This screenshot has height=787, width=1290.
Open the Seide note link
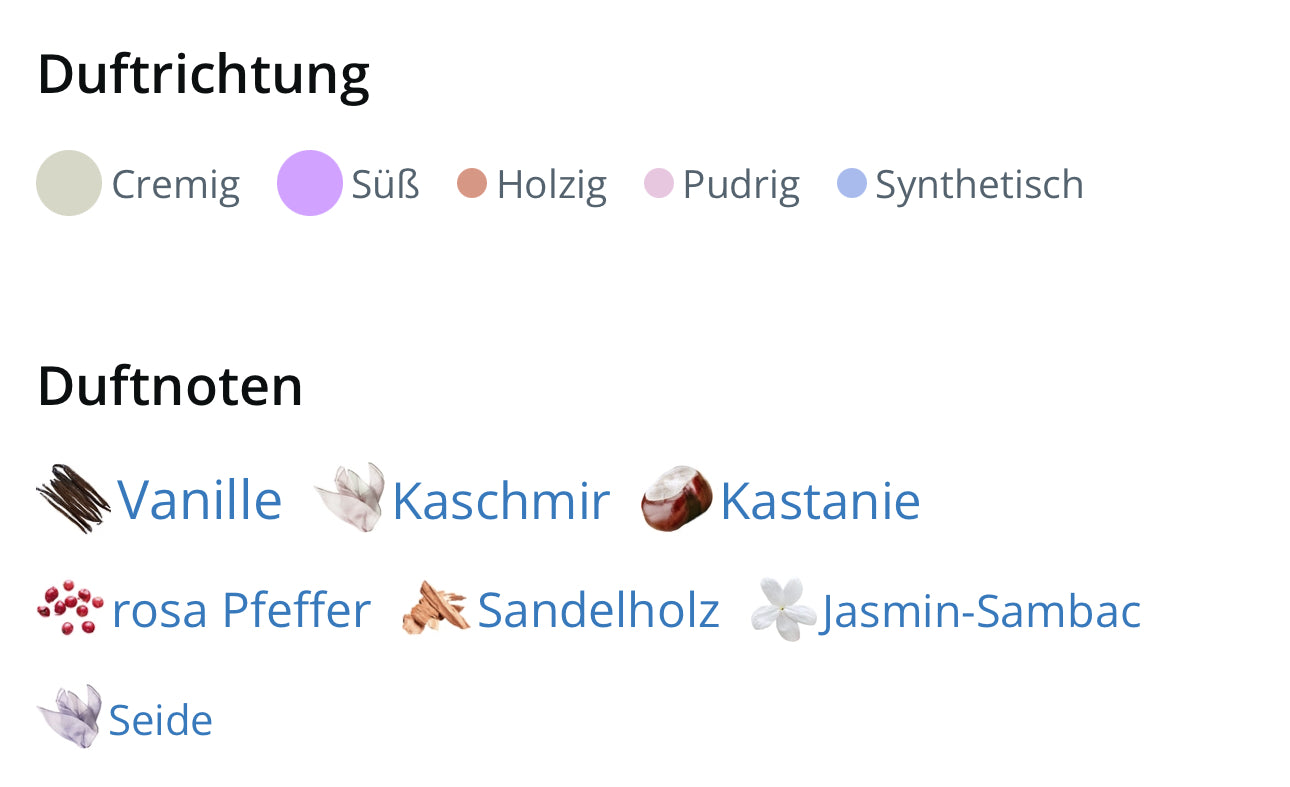(160, 720)
